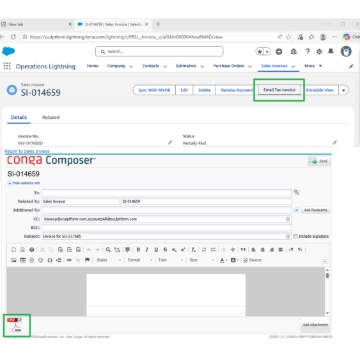
Task: Click the Insert Table editor icon
Action: tap(23, 260)
